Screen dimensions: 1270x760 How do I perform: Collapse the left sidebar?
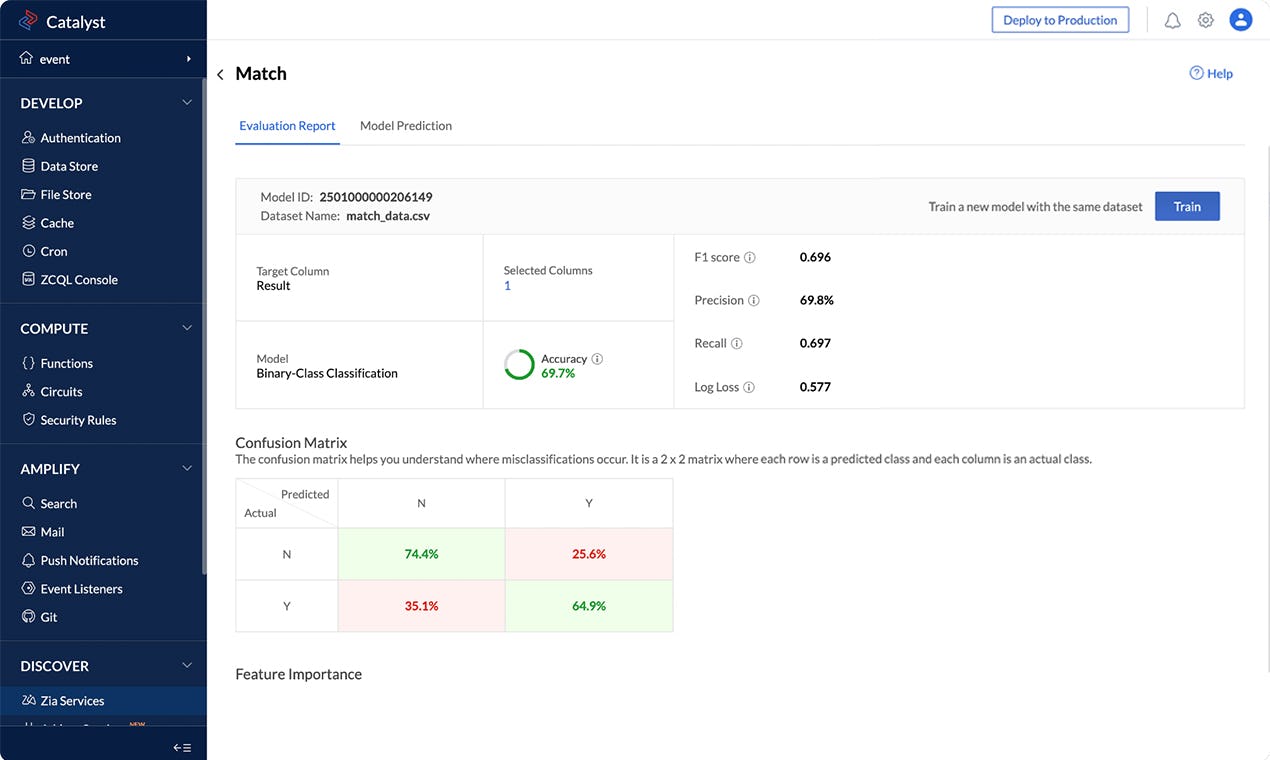click(x=182, y=747)
